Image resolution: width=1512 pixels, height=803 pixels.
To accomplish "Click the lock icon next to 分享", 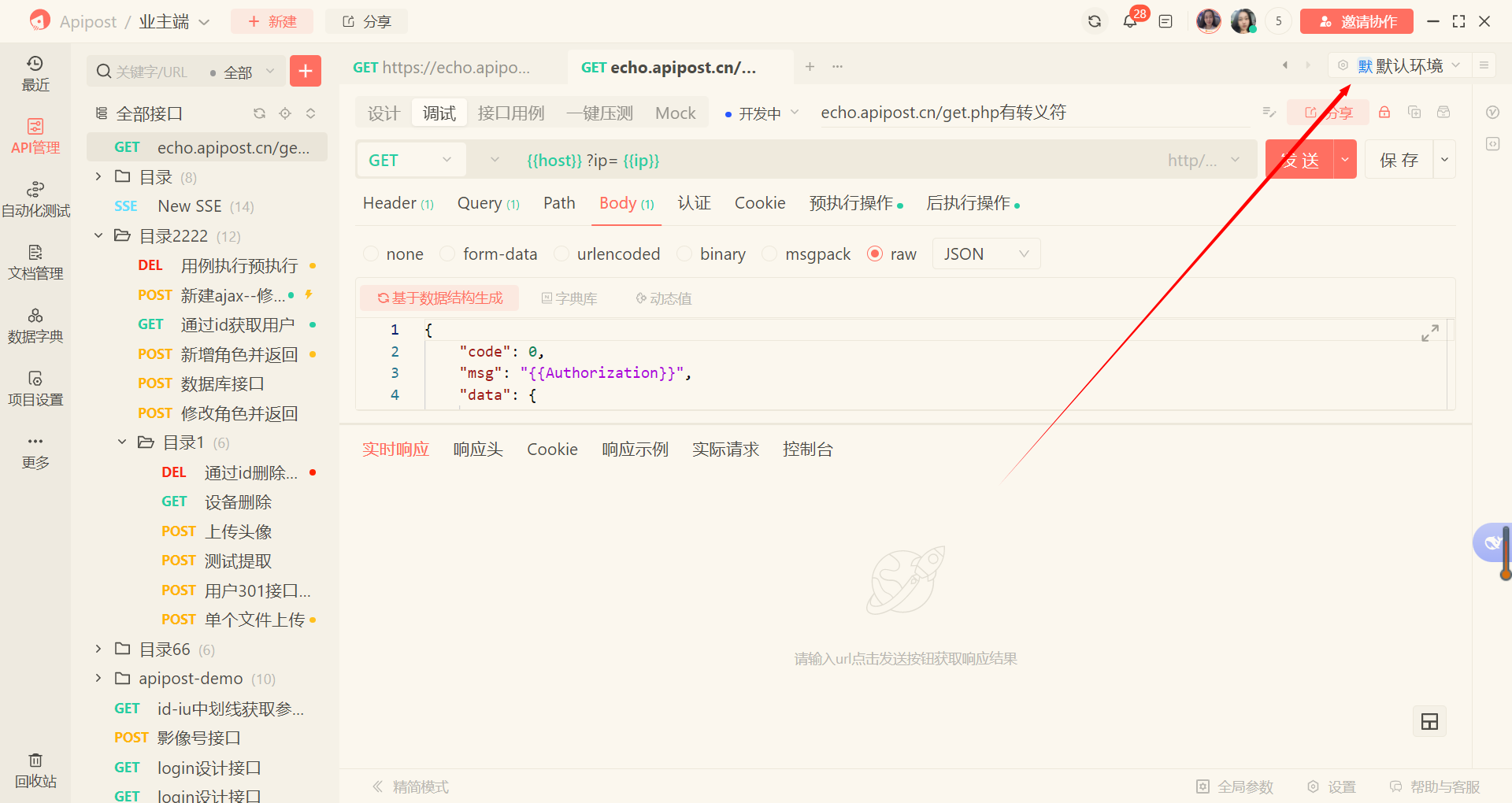I will [x=1384, y=113].
